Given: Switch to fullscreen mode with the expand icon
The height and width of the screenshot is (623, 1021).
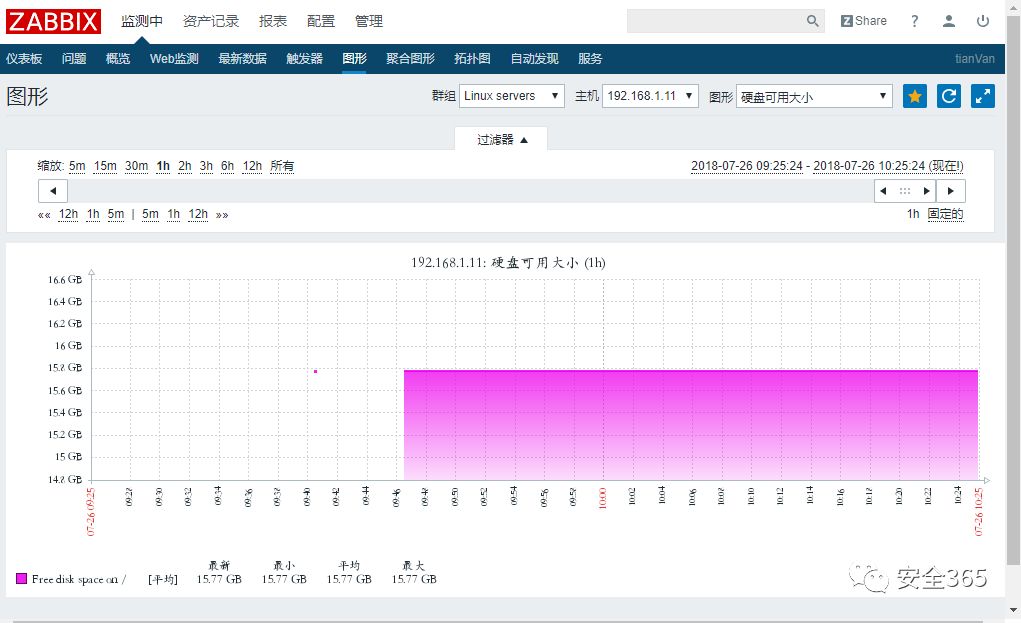Looking at the screenshot, I should (x=983, y=96).
